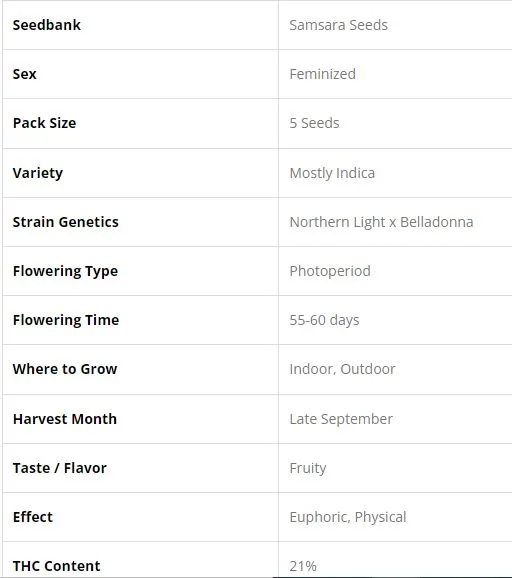The height and width of the screenshot is (578, 512).
Task: Click the Late September harvest value
Action: [341, 419]
